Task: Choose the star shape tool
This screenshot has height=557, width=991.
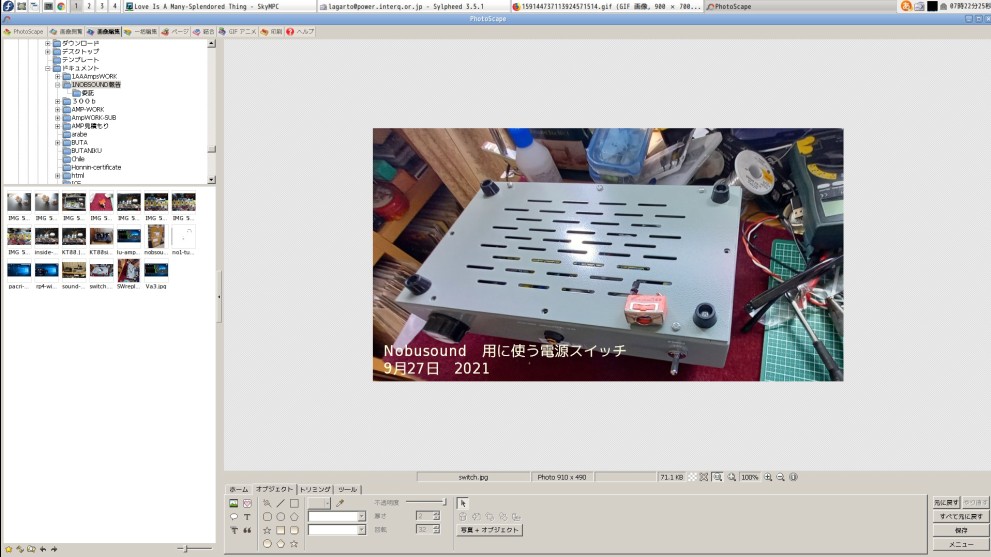Action: [267, 530]
